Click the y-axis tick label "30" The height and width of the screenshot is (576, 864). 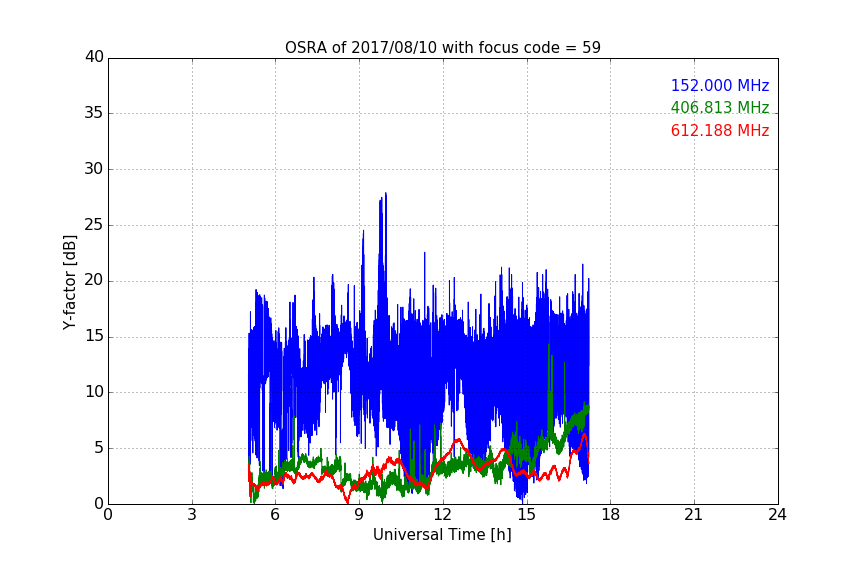coord(94,169)
